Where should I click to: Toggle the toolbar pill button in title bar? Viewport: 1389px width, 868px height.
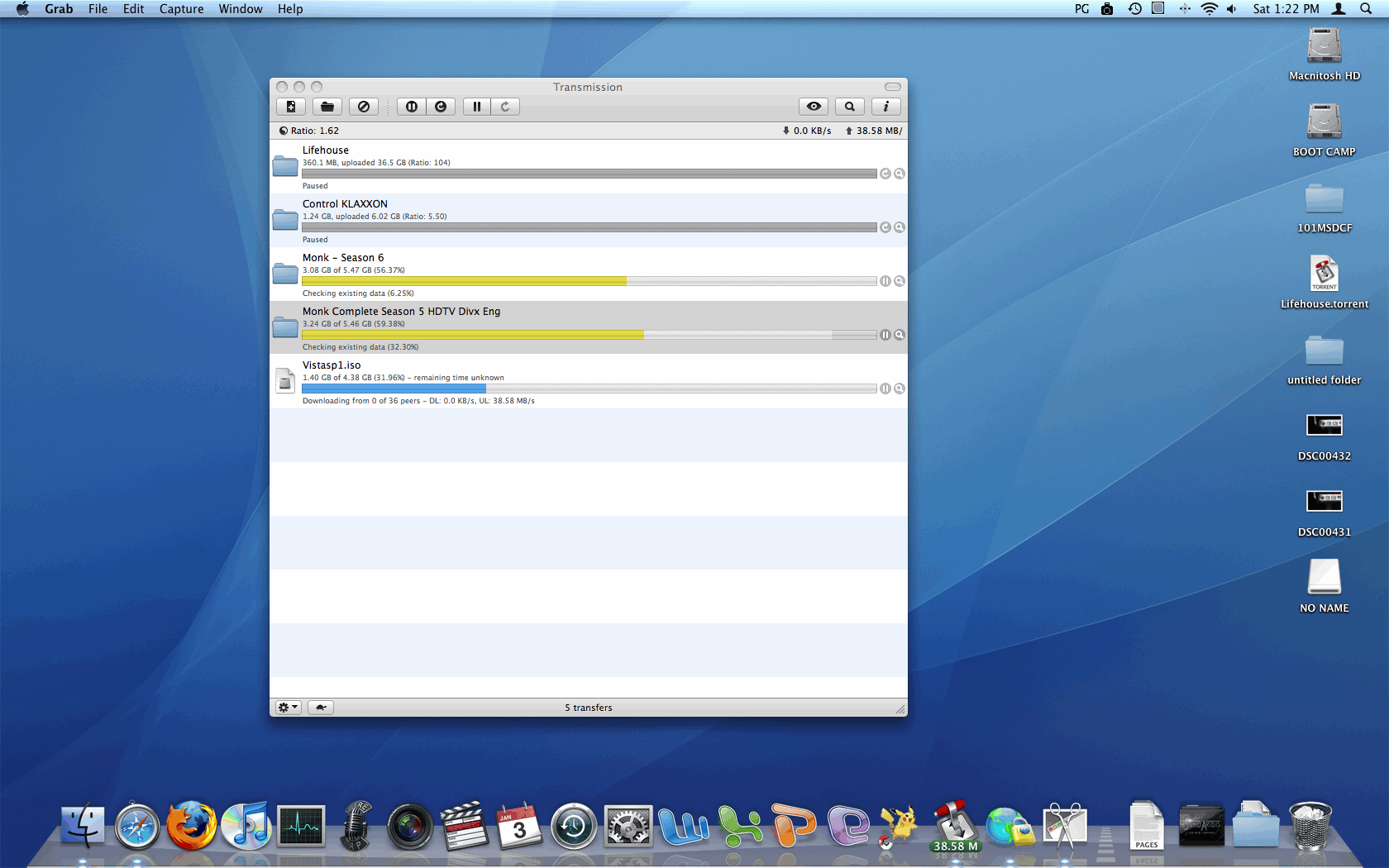pyautogui.click(x=893, y=87)
